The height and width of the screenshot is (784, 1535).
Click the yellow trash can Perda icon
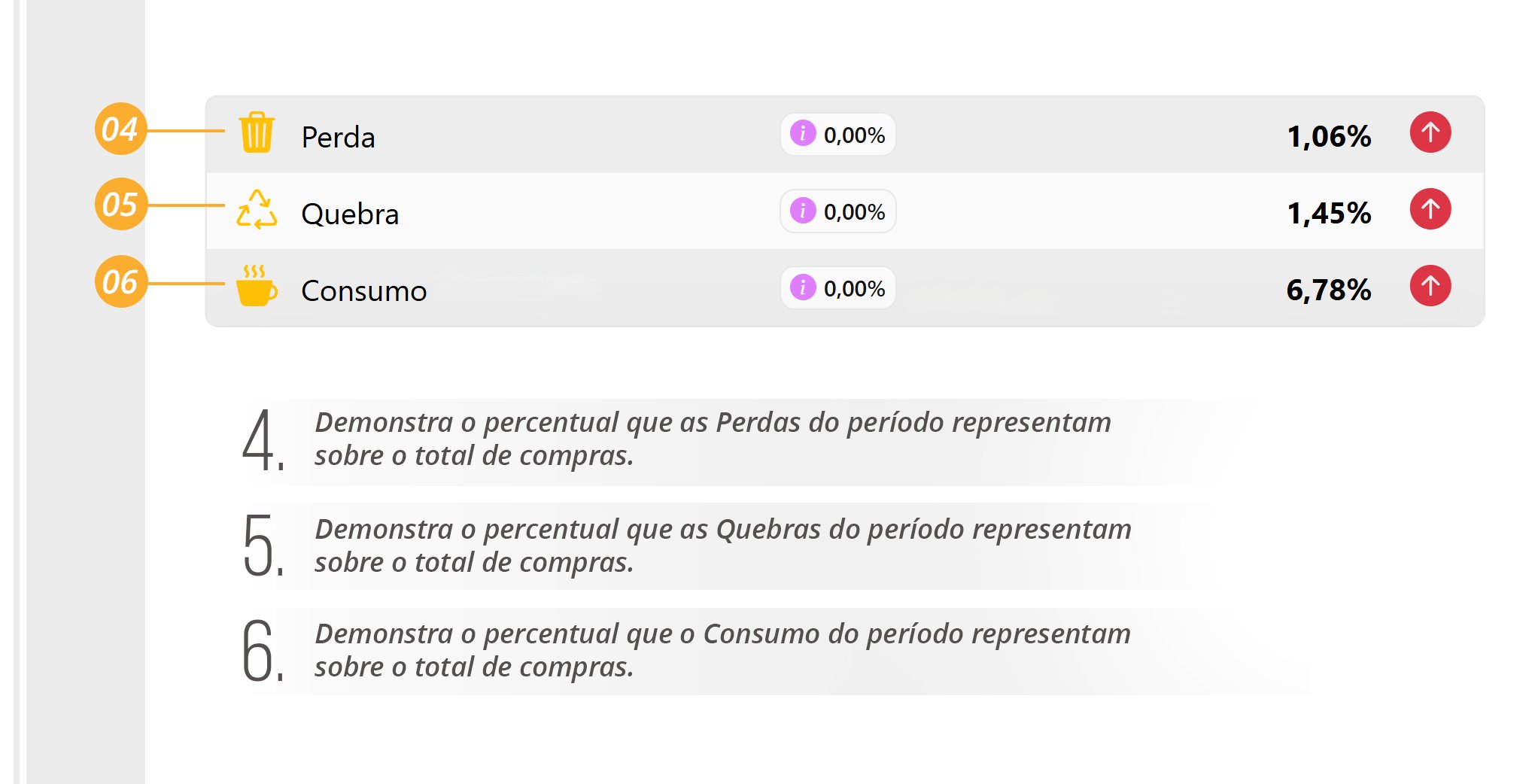click(257, 132)
